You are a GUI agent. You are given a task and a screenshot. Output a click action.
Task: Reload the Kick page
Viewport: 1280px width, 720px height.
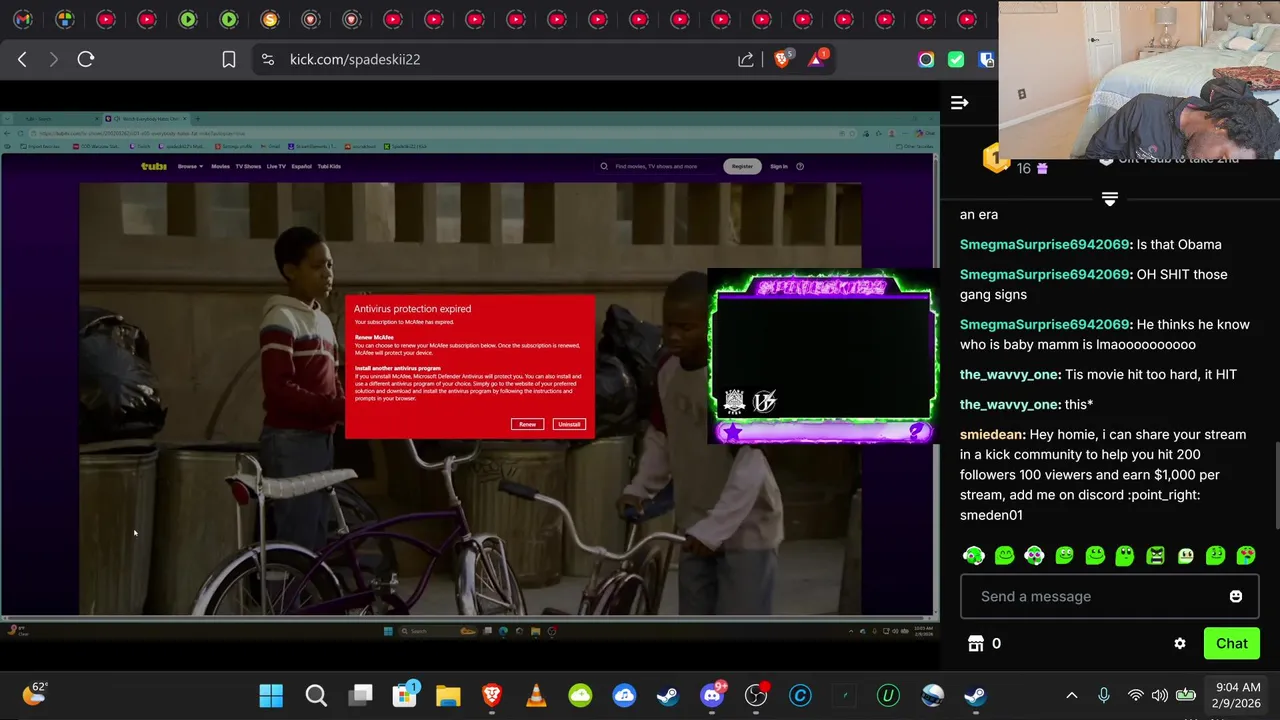(86, 59)
